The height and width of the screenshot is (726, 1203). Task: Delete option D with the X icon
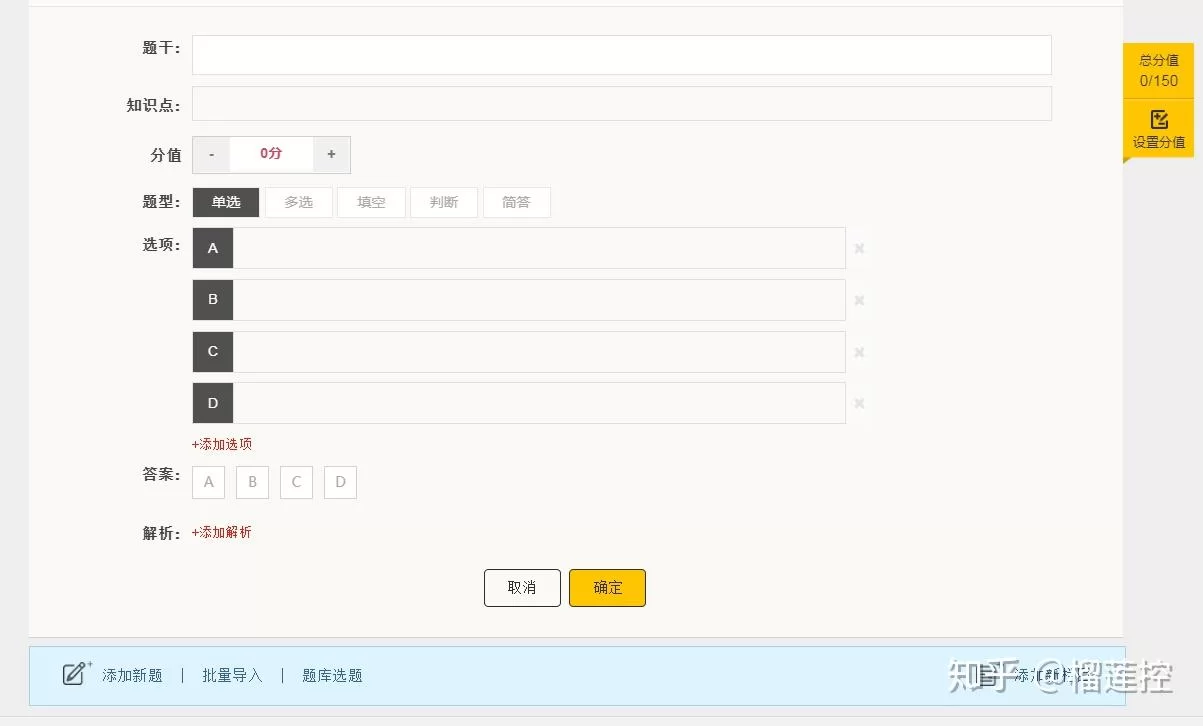click(859, 403)
